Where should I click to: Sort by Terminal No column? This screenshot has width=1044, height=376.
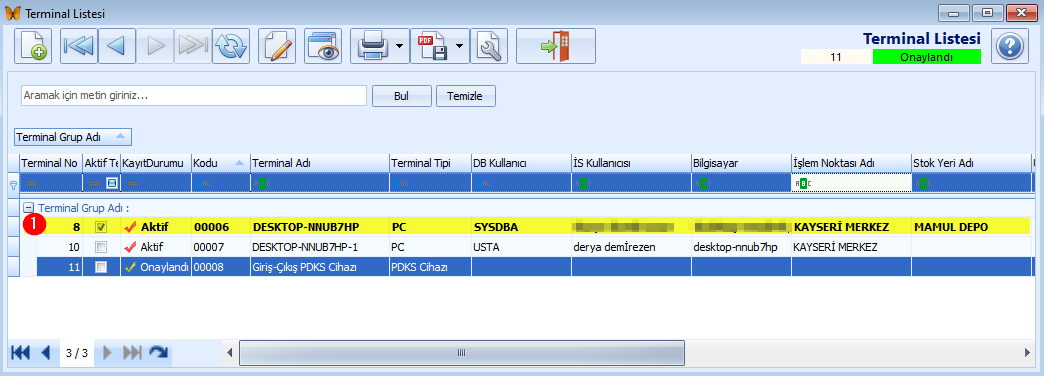(51, 163)
